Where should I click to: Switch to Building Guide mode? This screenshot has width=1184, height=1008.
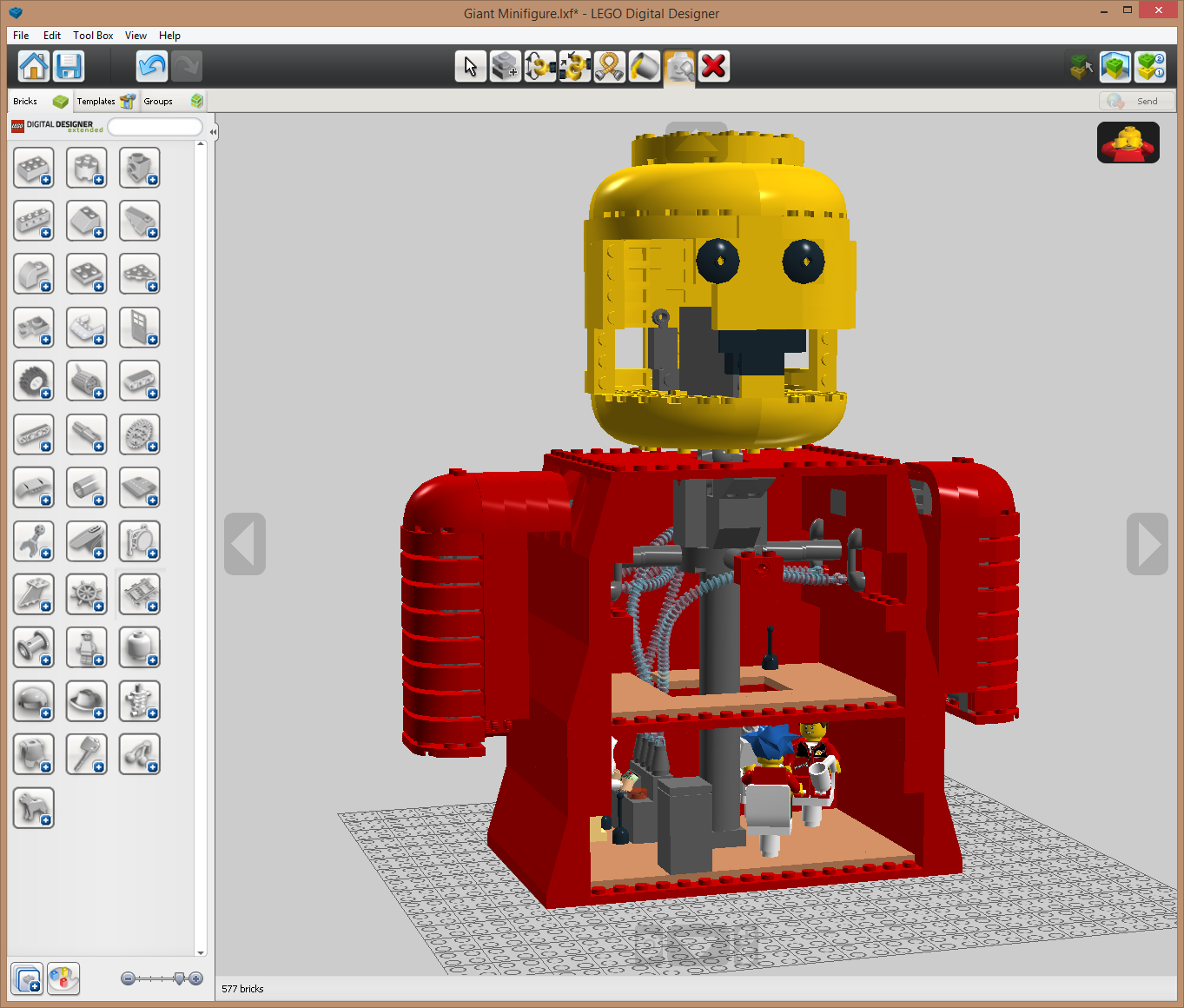click(x=1151, y=67)
